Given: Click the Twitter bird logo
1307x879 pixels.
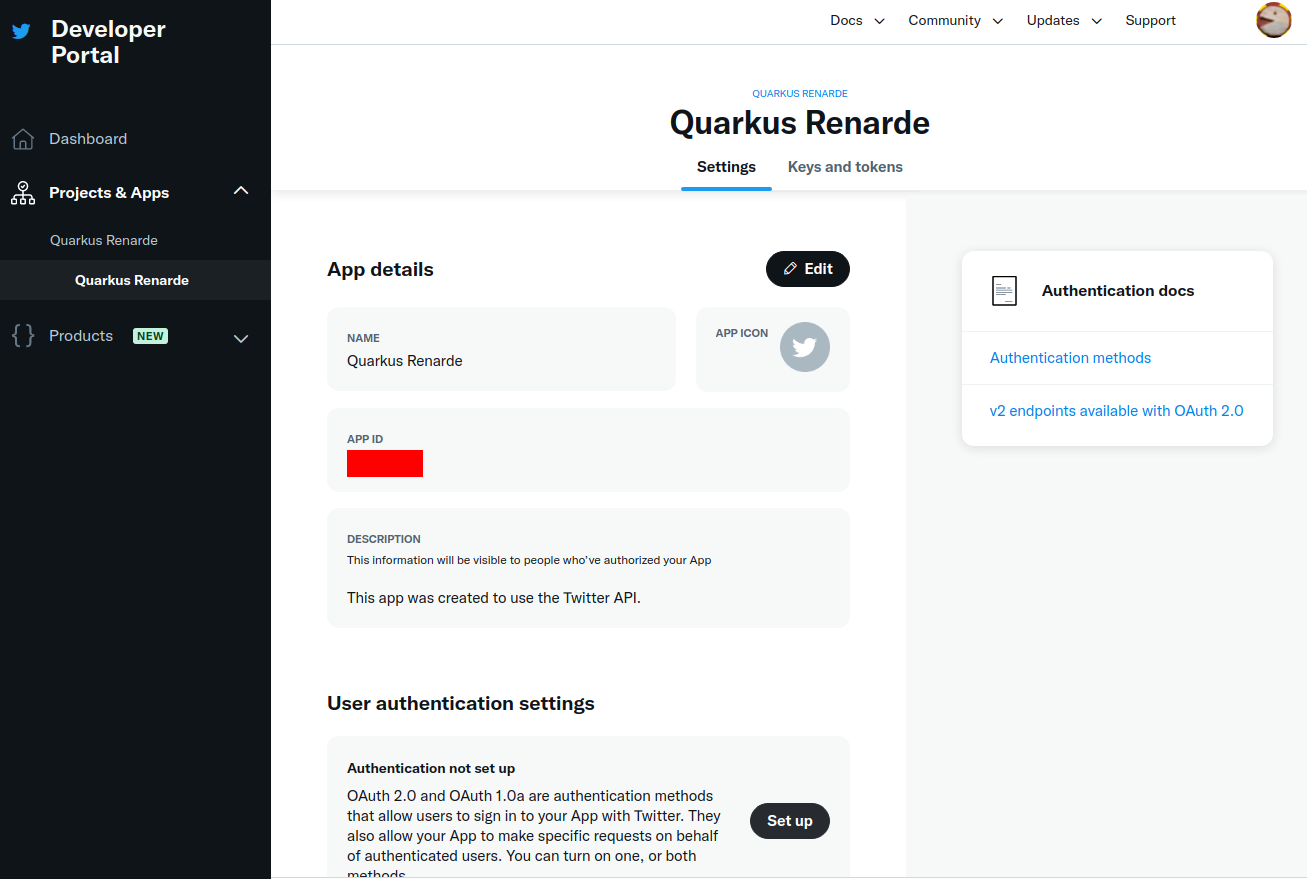Looking at the screenshot, I should [21, 31].
